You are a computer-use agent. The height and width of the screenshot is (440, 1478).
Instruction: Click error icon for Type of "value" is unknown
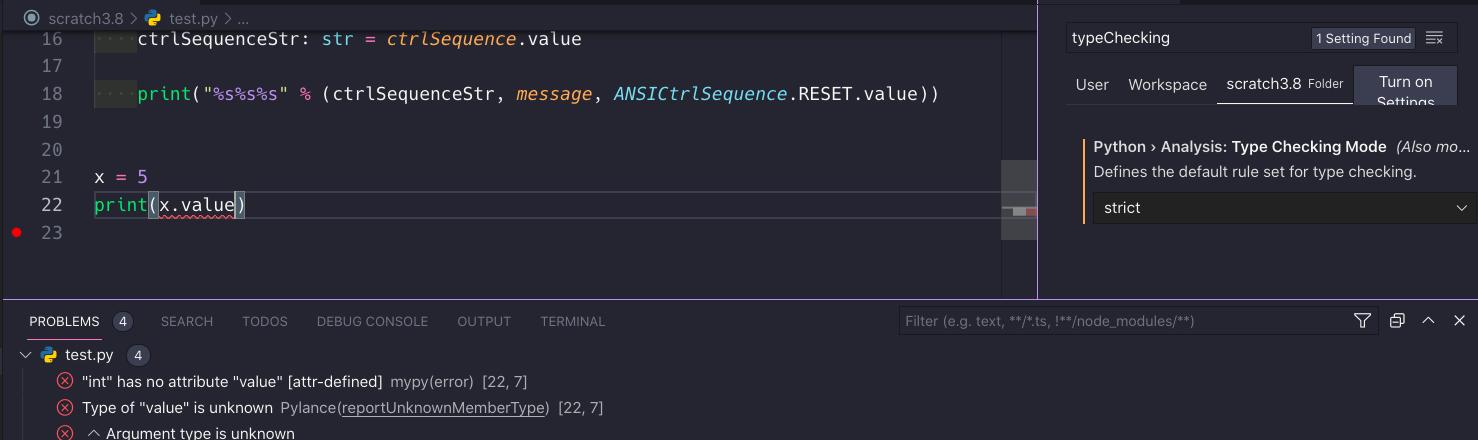click(65, 407)
